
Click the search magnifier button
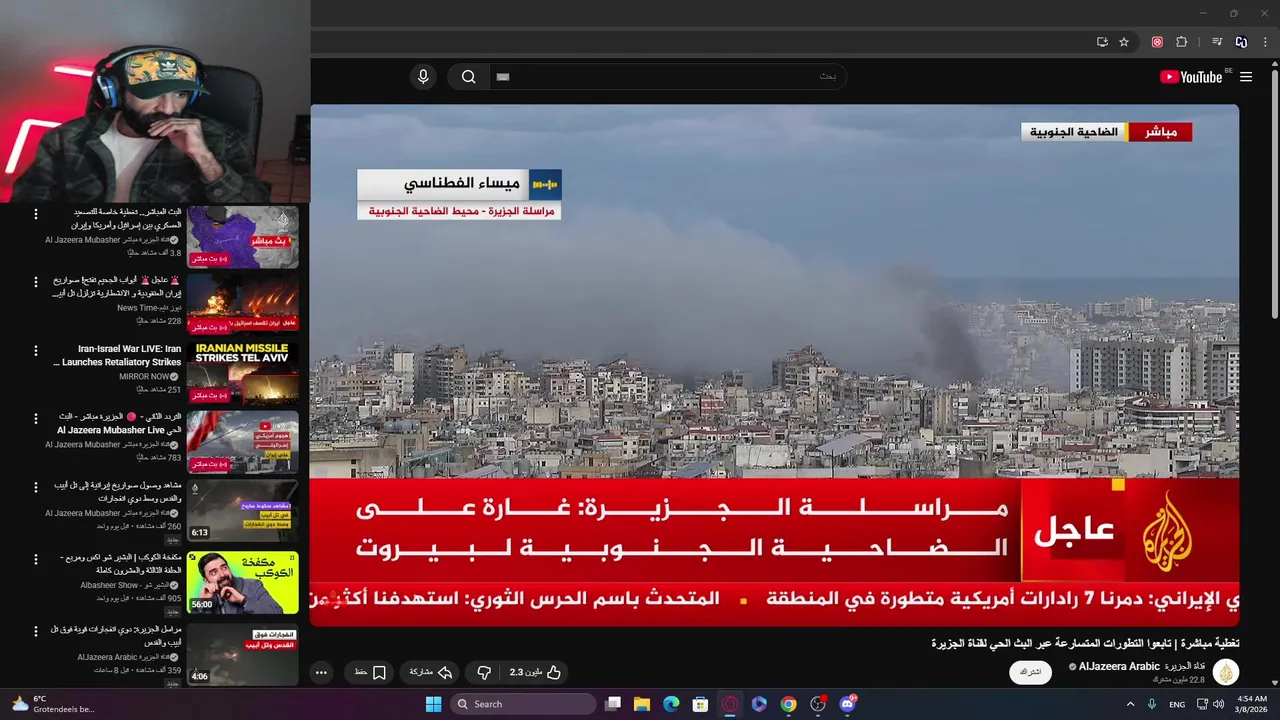pyautogui.click(x=468, y=77)
